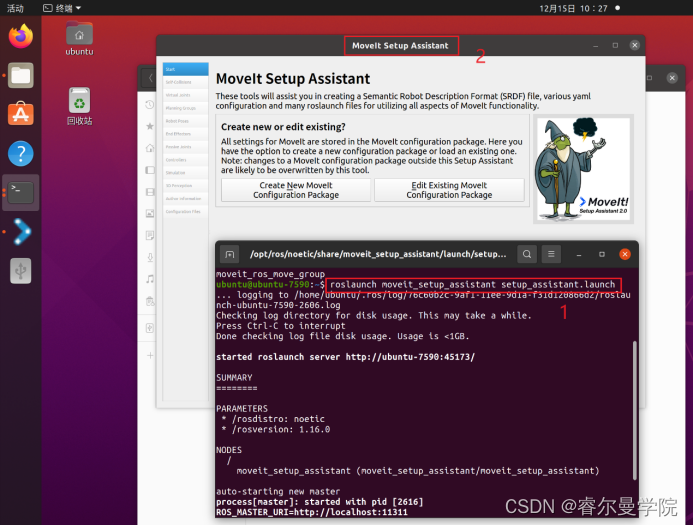Click Edit Existing MoveIt Configuration Package
This screenshot has width=693, height=526.
coord(449,190)
